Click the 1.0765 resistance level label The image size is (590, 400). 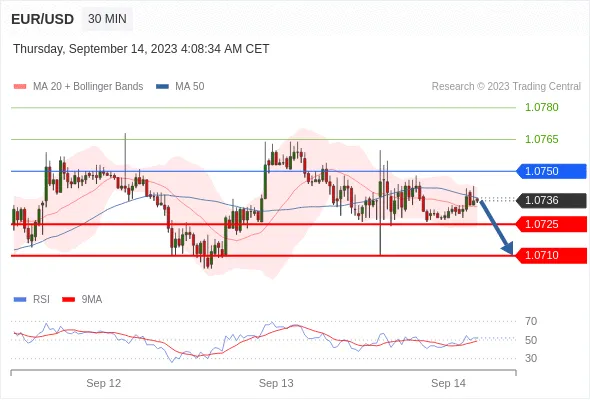click(x=541, y=139)
